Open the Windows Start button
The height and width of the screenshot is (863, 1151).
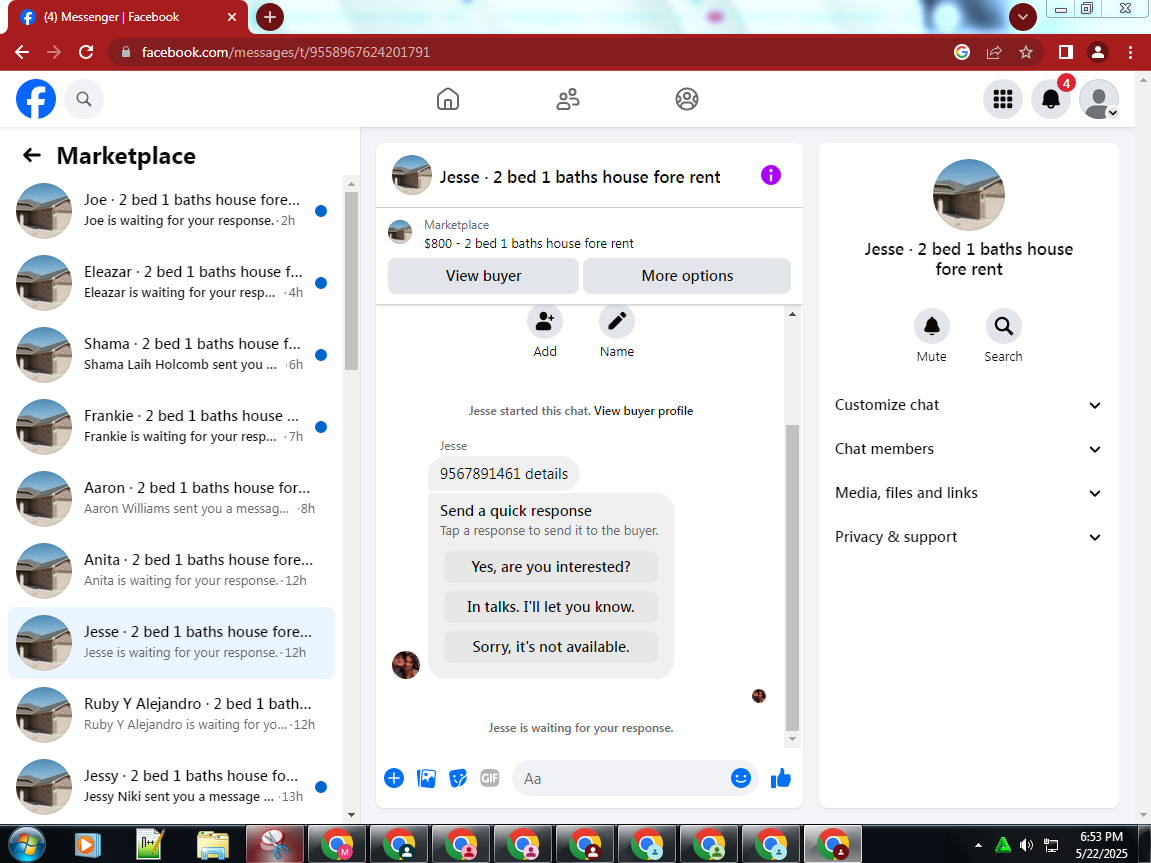coord(26,845)
